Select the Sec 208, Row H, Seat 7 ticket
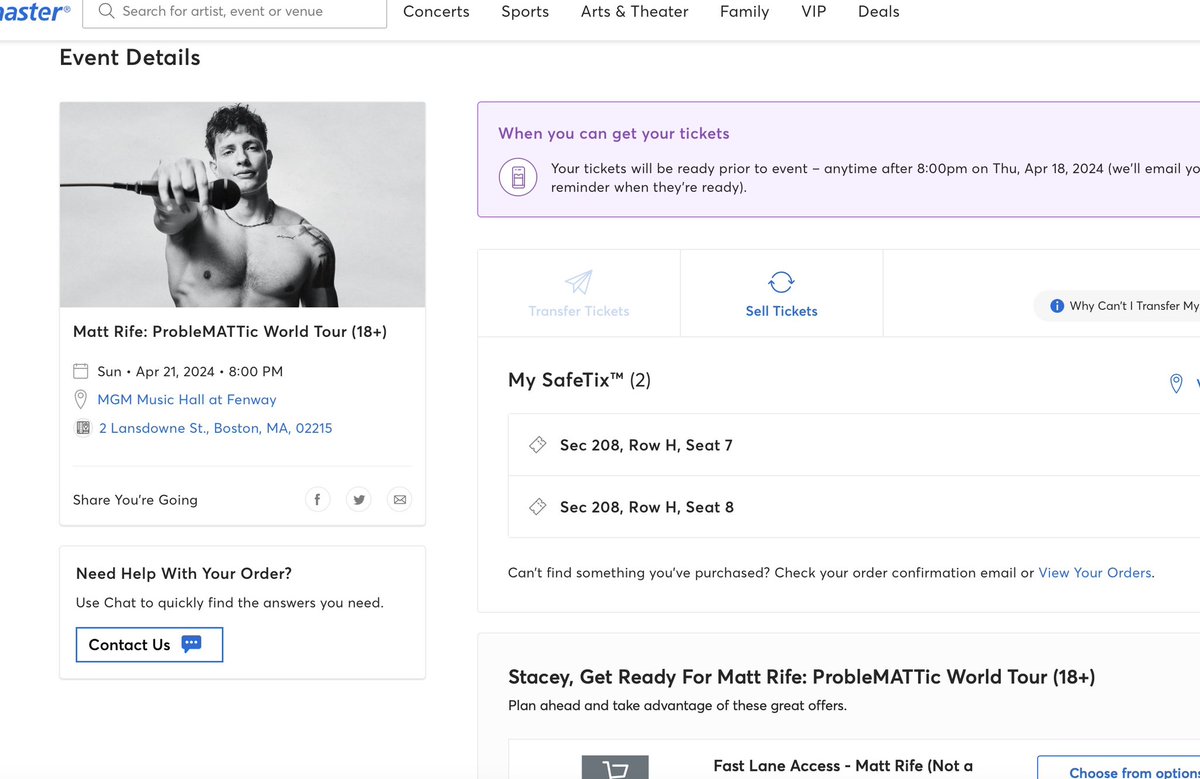The height and width of the screenshot is (779, 1200). (854, 445)
